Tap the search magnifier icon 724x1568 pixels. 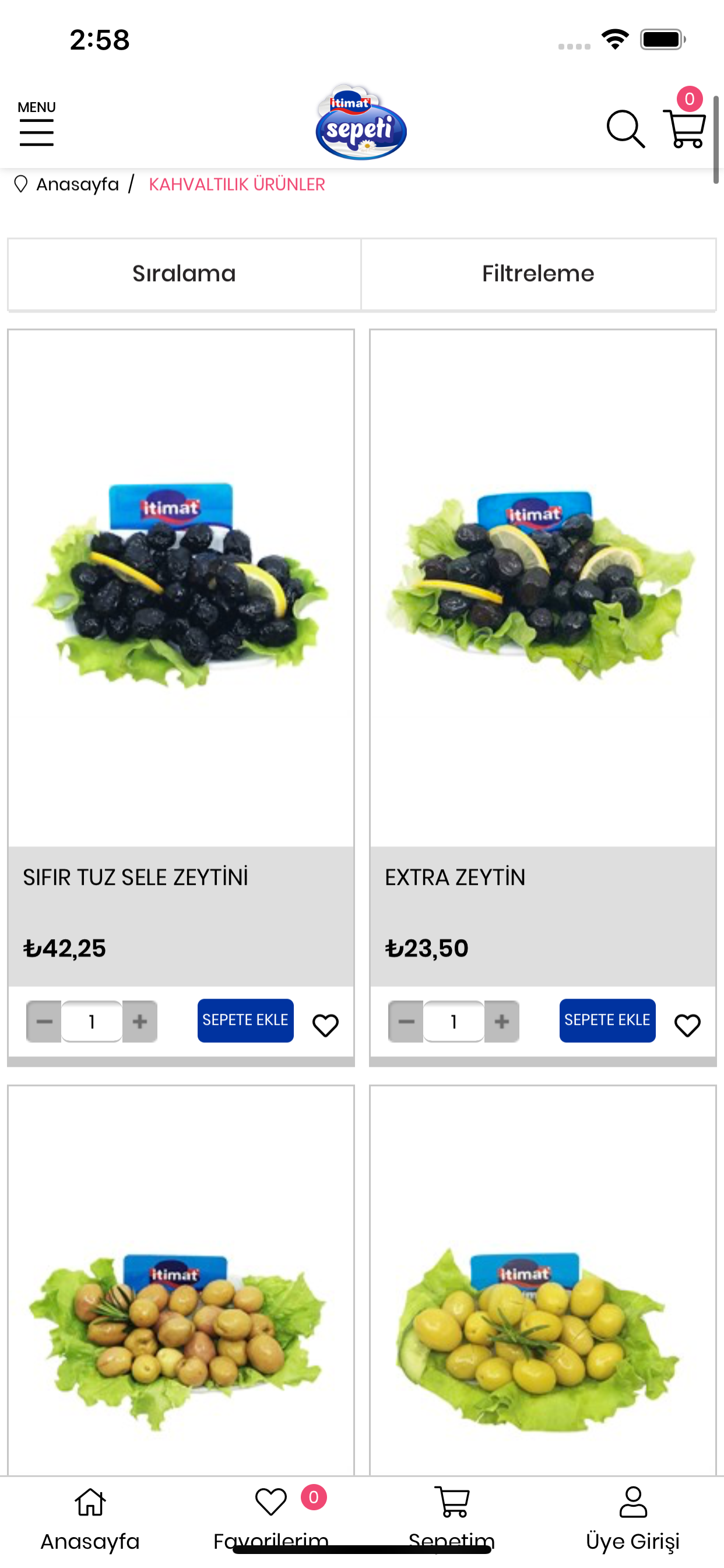click(x=625, y=129)
